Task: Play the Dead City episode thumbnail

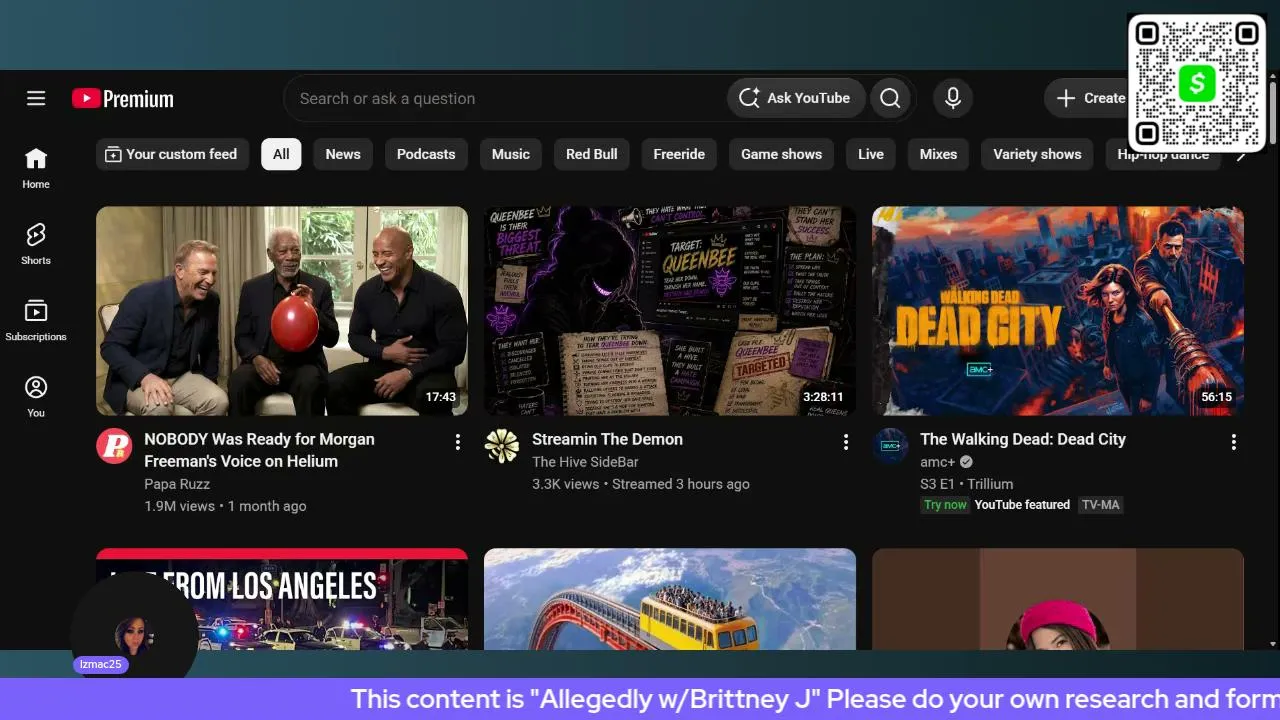Action: pos(1058,311)
